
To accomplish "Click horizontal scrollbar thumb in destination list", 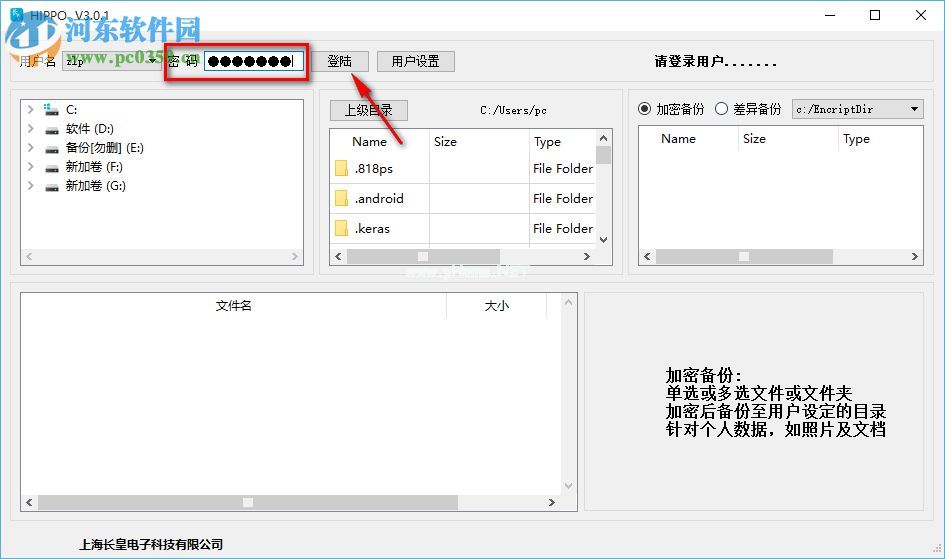I will pos(744,257).
